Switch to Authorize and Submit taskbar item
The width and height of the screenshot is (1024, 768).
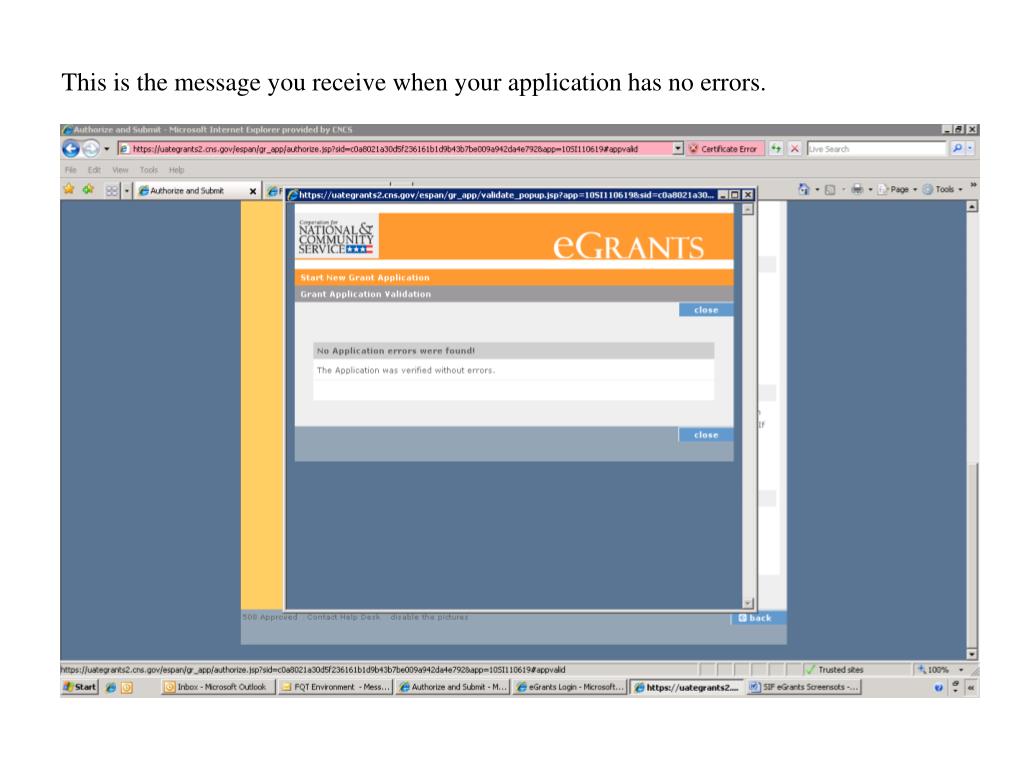pyautogui.click(x=453, y=687)
